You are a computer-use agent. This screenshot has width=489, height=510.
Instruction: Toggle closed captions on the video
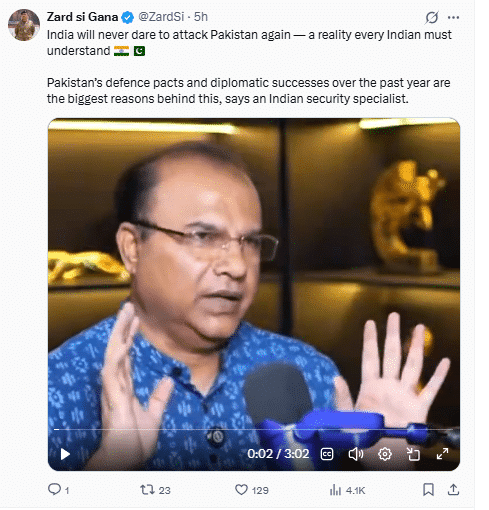[327, 454]
